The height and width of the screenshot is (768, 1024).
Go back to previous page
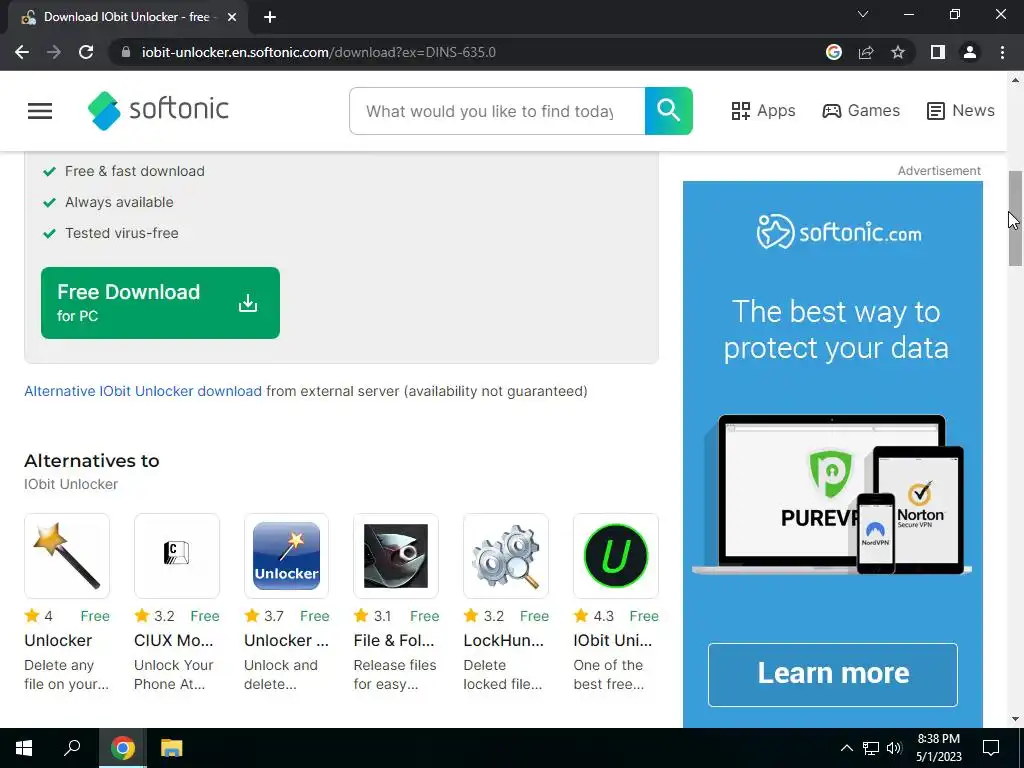pos(22,52)
